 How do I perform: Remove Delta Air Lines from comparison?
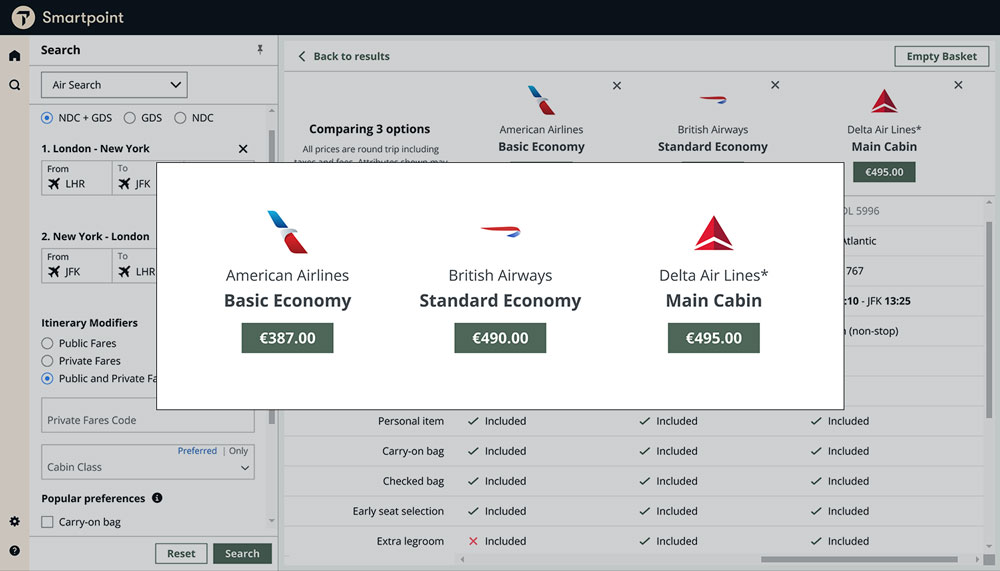[958, 85]
